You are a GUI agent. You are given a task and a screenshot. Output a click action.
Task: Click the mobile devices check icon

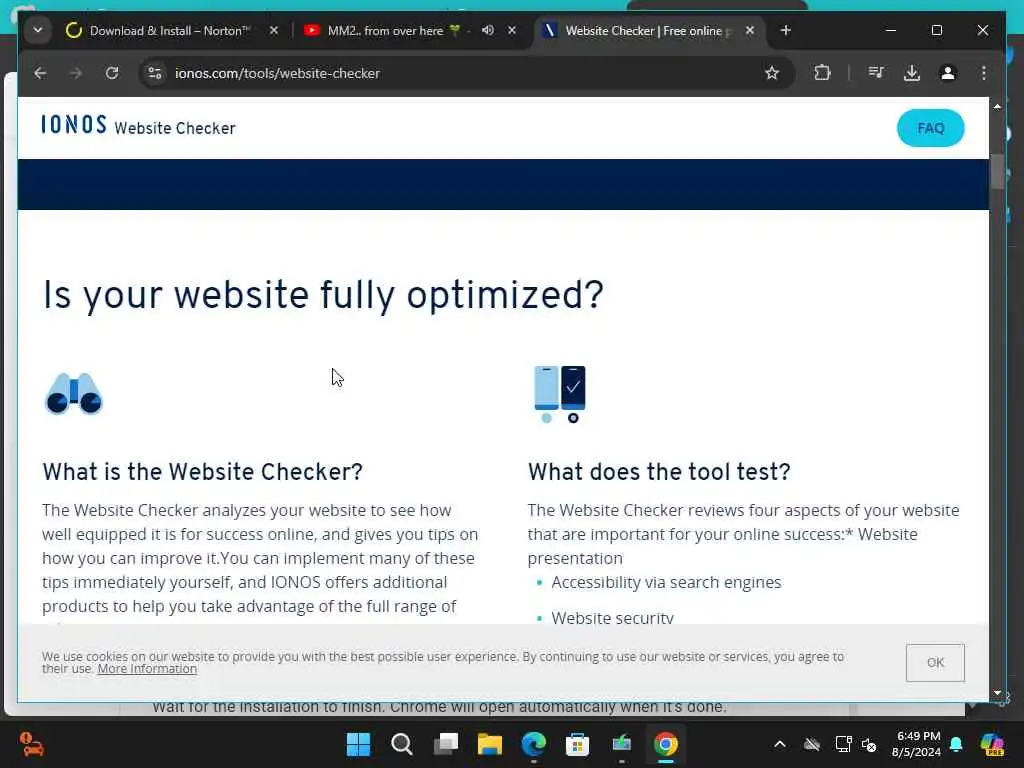point(560,394)
